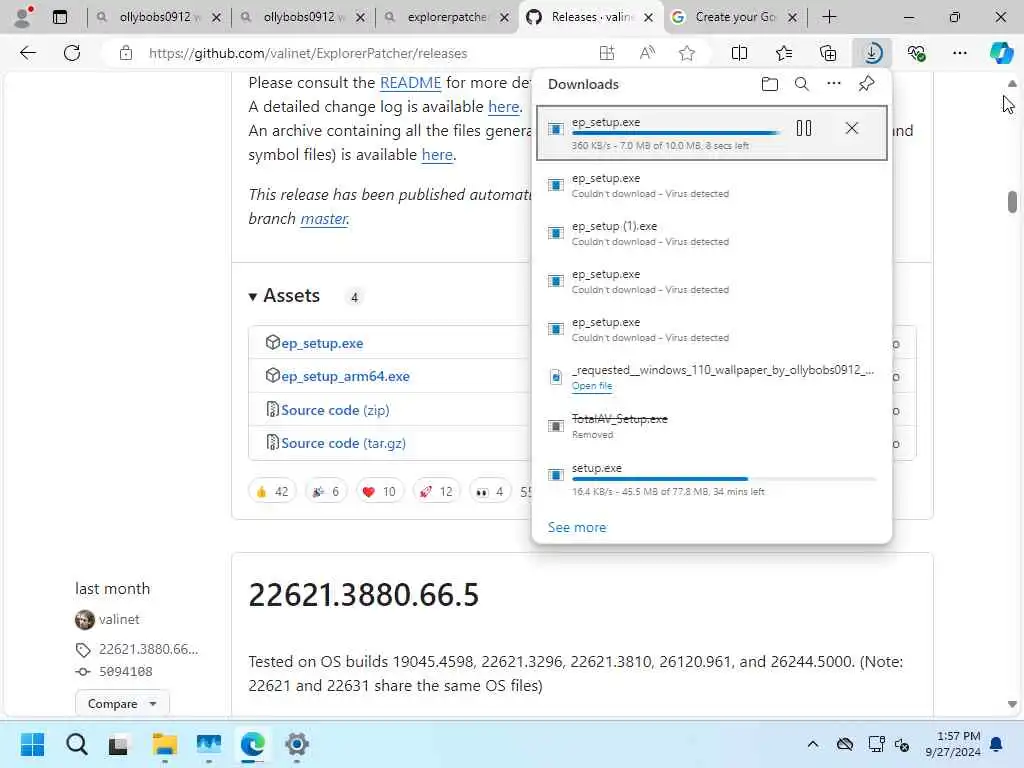This screenshot has width=1024, height=768.
Task: Pause the ep_setup.exe download
Action: point(804,128)
